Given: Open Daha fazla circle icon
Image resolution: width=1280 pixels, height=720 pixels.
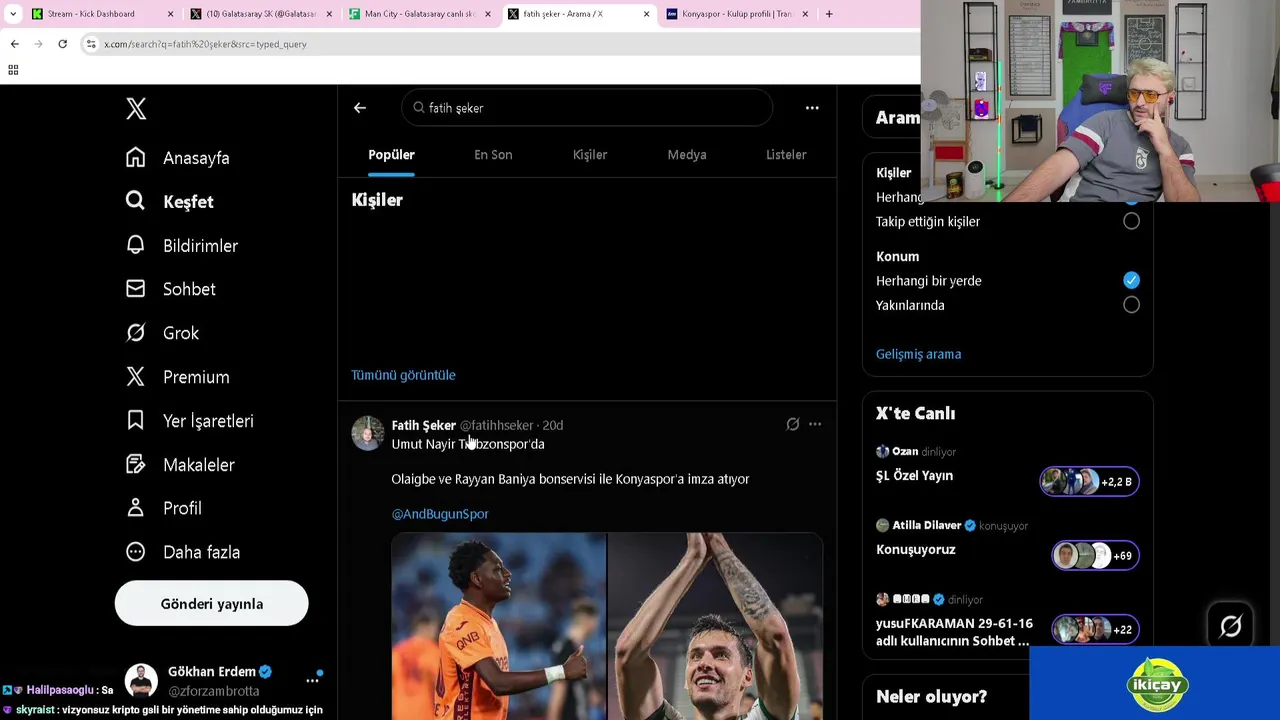Looking at the screenshot, I should (135, 551).
